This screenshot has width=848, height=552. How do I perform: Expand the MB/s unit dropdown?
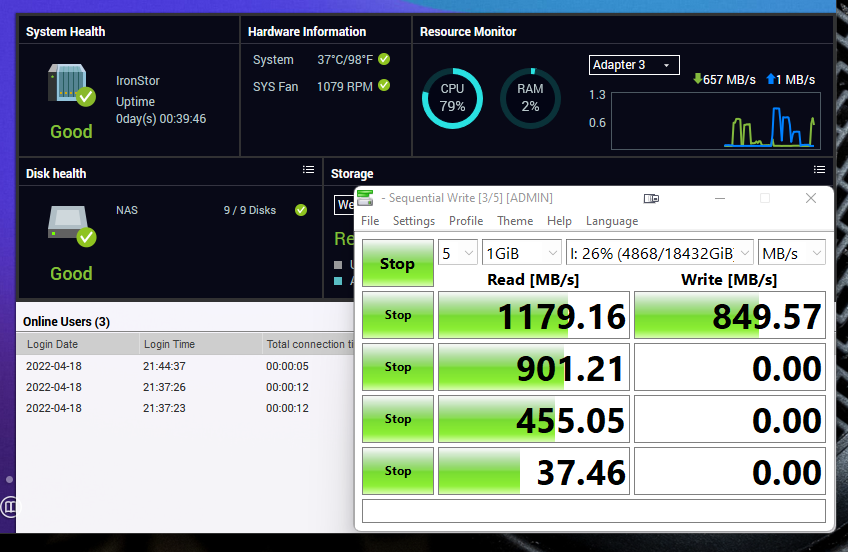point(792,254)
